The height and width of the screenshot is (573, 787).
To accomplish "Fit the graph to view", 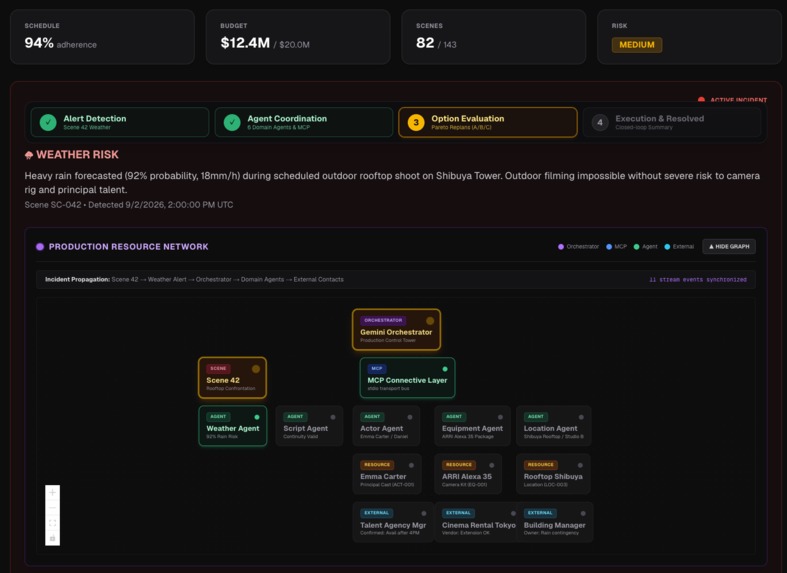I will pos(52,523).
